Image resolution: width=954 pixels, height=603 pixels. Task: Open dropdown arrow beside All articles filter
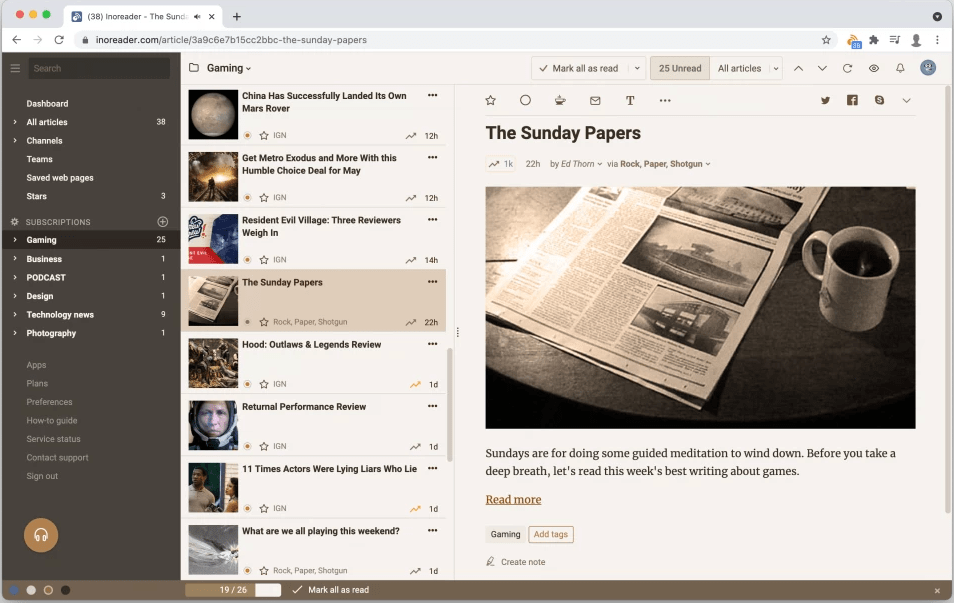[x=776, y=68]
